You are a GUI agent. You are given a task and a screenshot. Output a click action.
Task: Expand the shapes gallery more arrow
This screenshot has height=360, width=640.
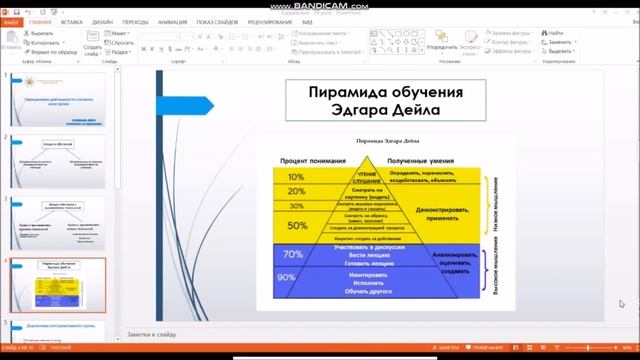(x=422, y=50)
